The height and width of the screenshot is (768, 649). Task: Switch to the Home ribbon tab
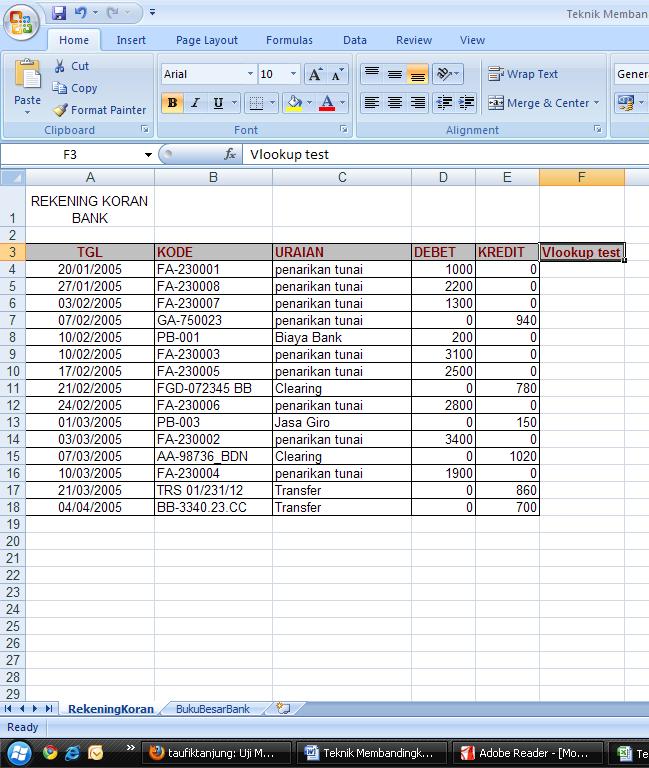74,40
